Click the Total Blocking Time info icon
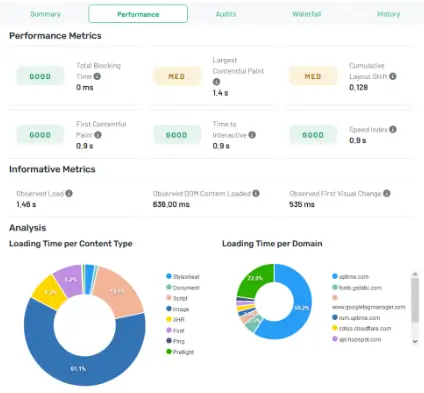 point(97,76)
